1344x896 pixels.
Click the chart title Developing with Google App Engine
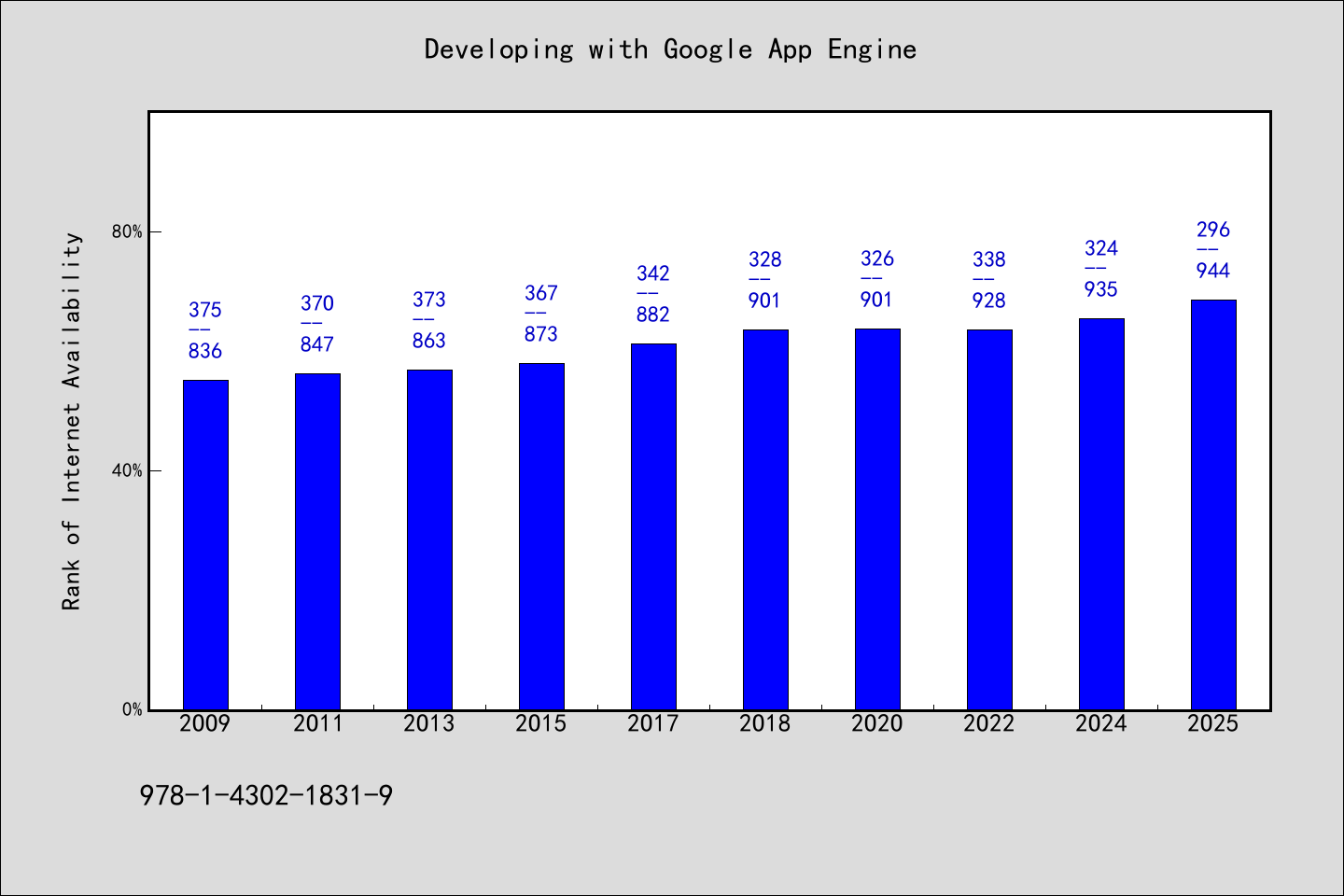pos(670,49)
